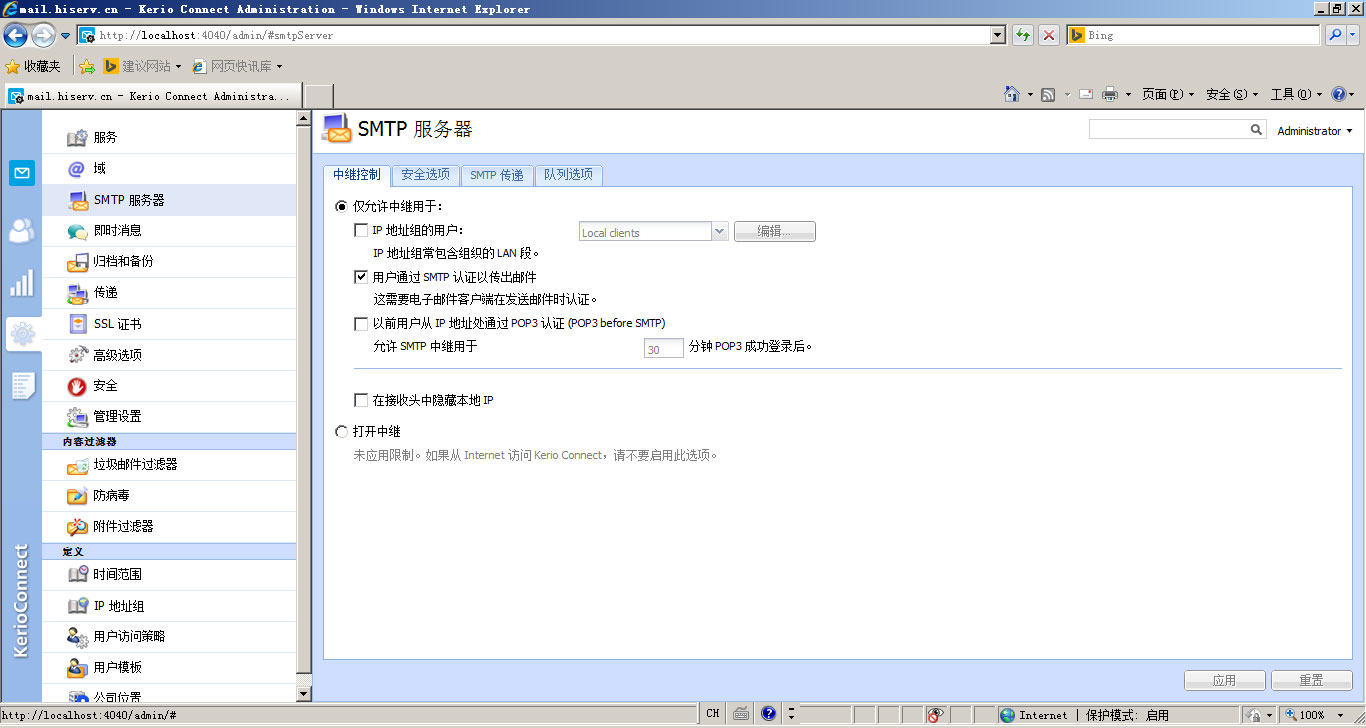The height and width of the screenshot is (728, 1366).
Task: Switch to the status bar-chart section in left rail
Action: click(x=22, y=284)
